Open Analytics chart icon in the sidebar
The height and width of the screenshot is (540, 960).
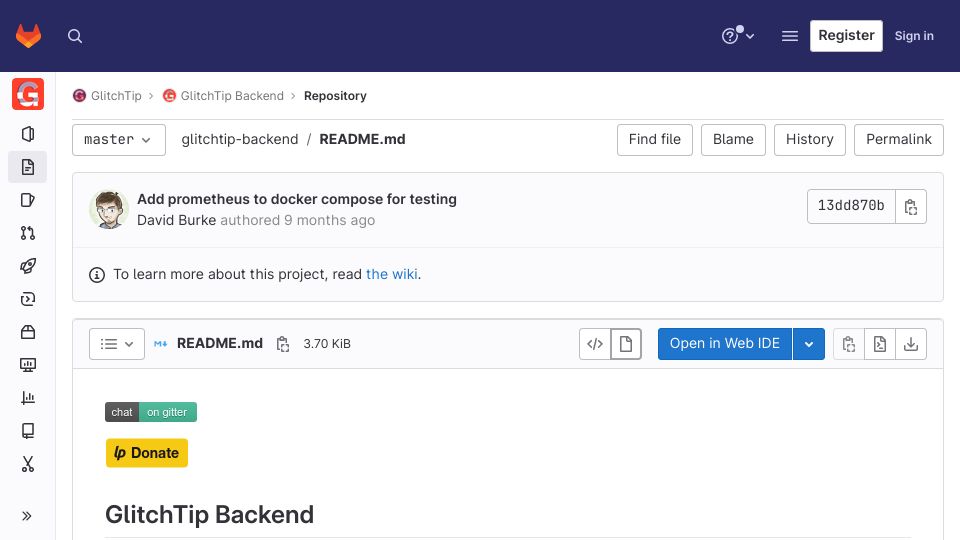click(28, 399)
